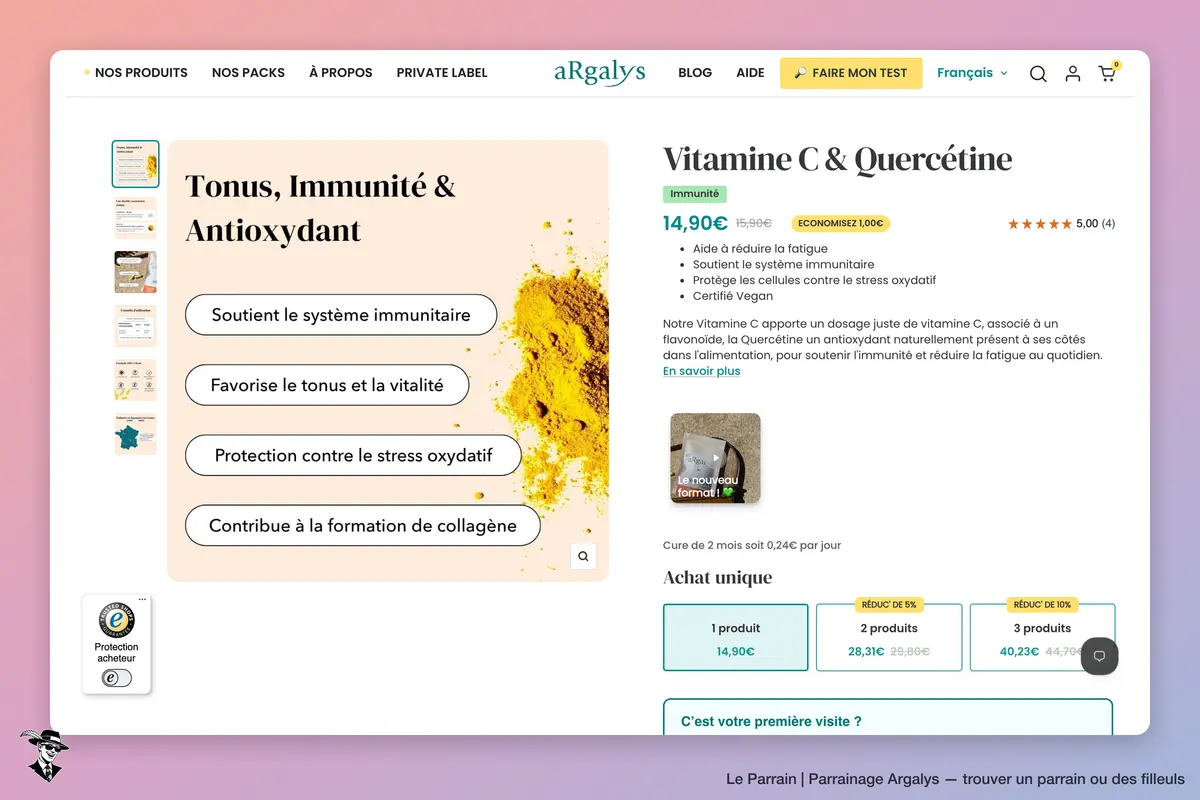Open the shopping cart icon
This screenshot has height=800, width=1200.
click(1107, 73)
